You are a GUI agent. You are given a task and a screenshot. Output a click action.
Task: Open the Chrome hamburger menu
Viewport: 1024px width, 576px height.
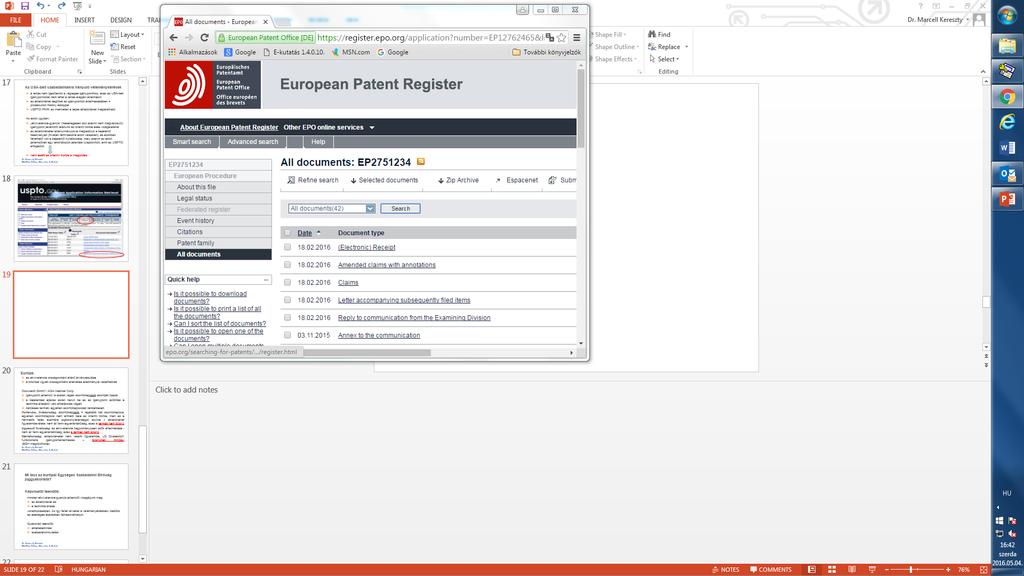[x=577, y=37]
